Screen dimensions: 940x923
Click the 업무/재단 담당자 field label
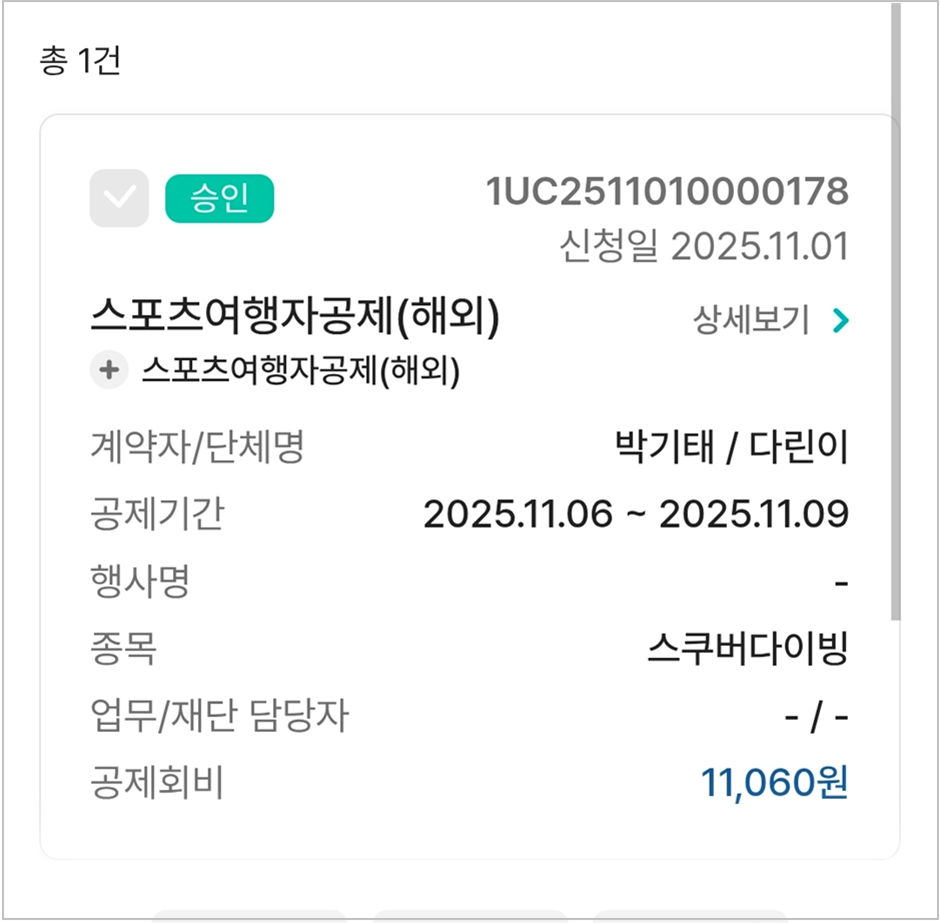point(219,716)
